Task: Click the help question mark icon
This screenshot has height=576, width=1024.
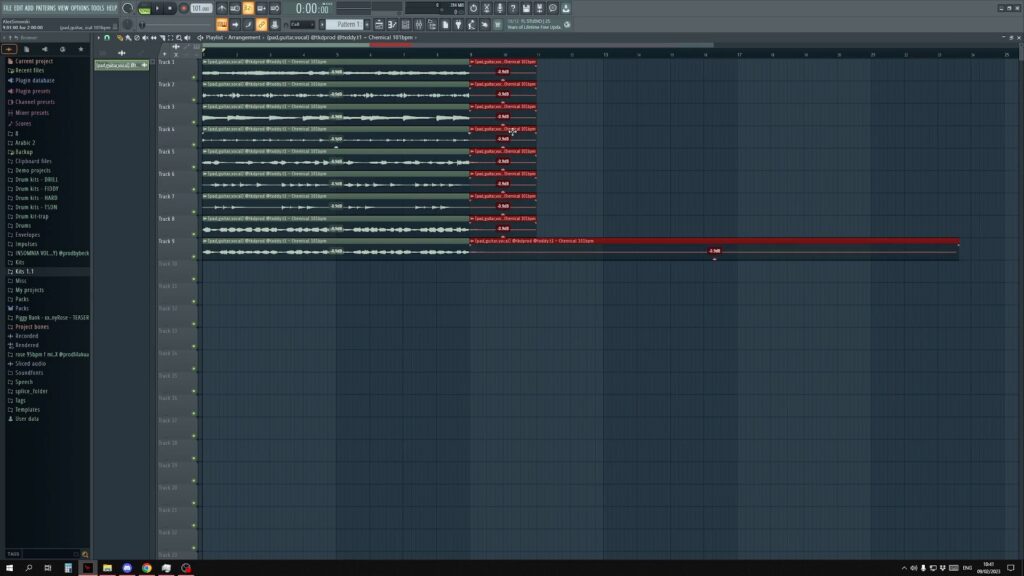Action: [x=513, y=8]
